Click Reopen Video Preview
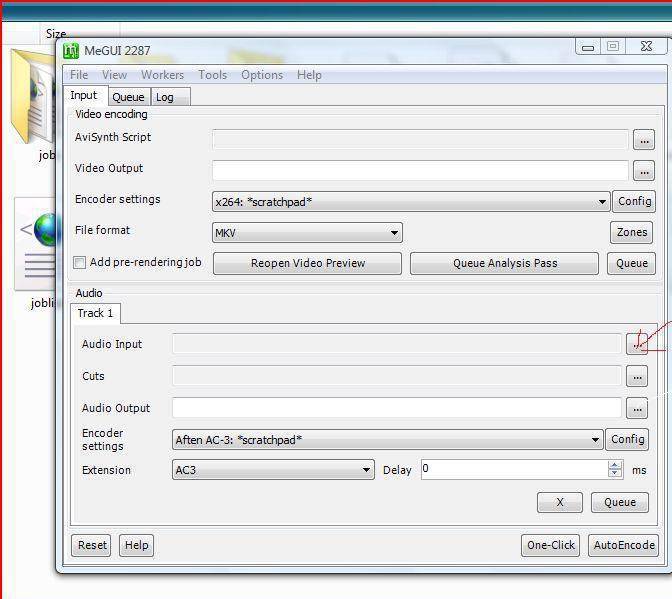 tap(307, 263)
